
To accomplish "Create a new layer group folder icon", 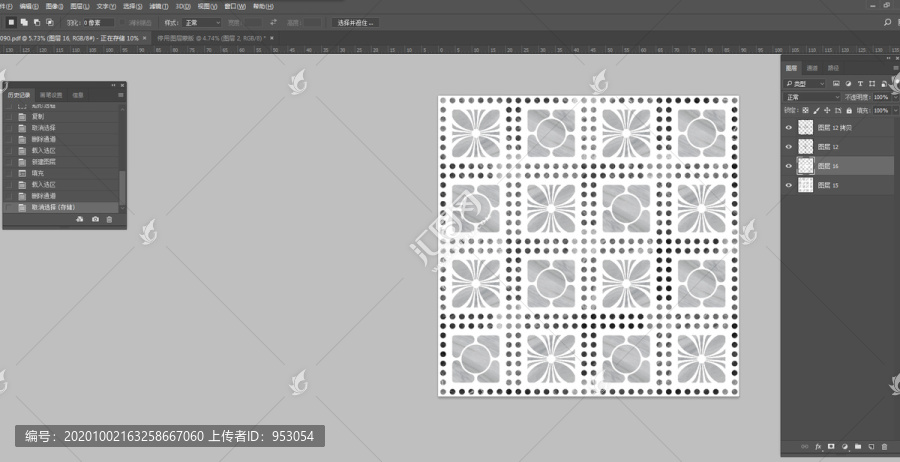I will pos(858,446).
